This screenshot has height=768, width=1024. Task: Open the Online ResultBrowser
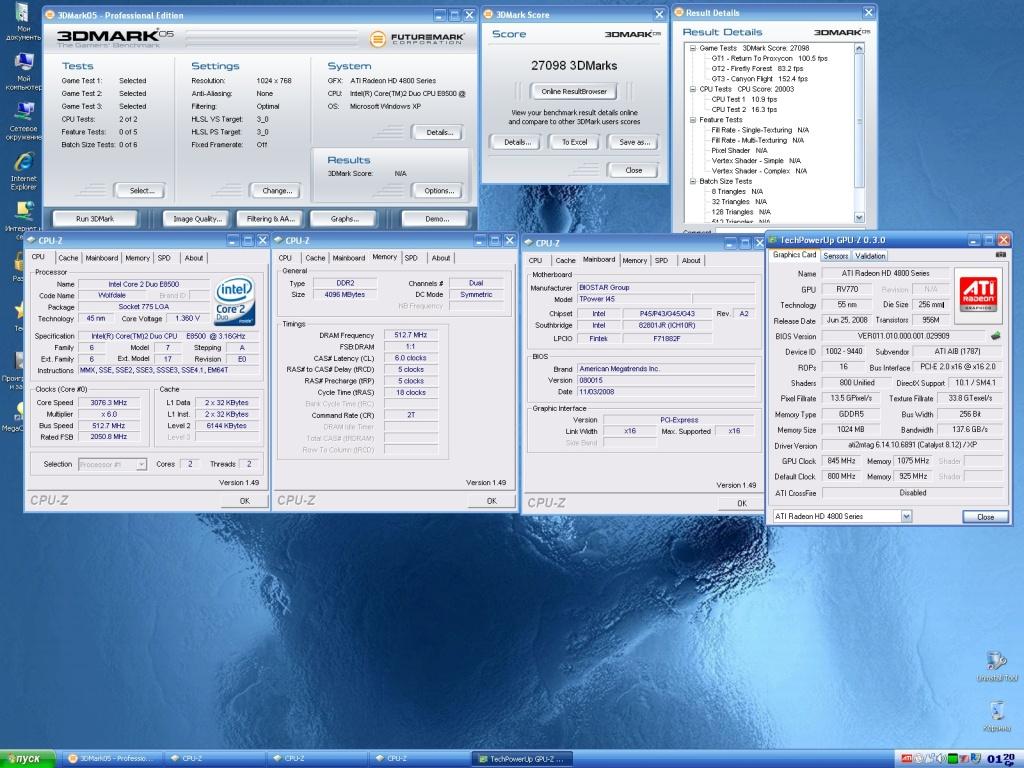point(573,91)
